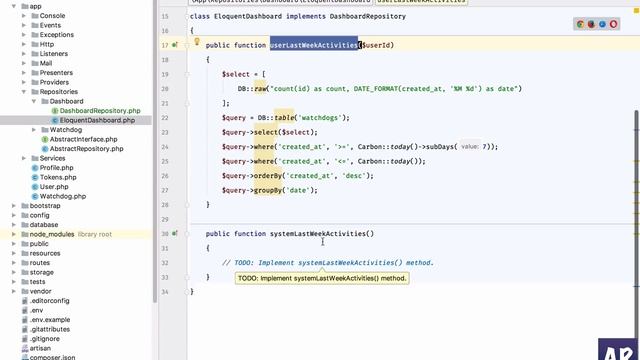Click AbstractInterface.php file icon
640x360 pixels.
tap(45, 139)
